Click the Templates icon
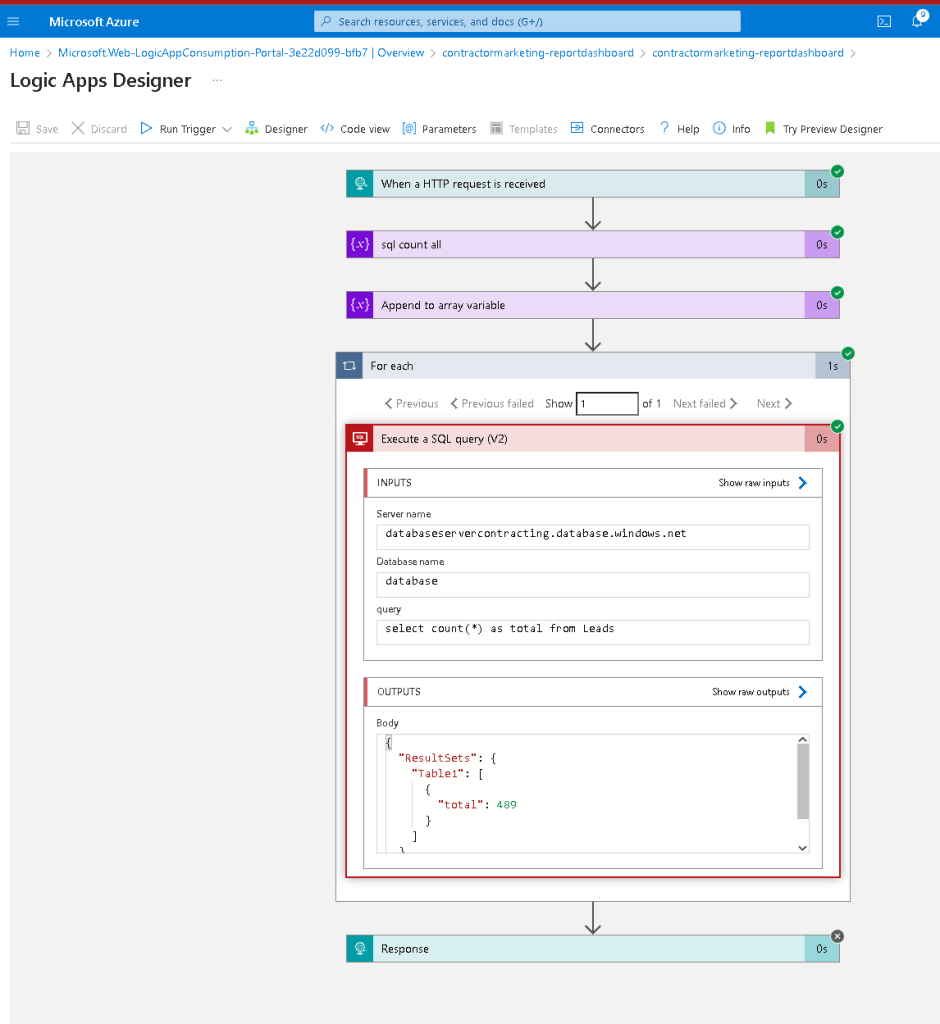The width and height of the screenshot is (940, 1024). pos(496,128)
